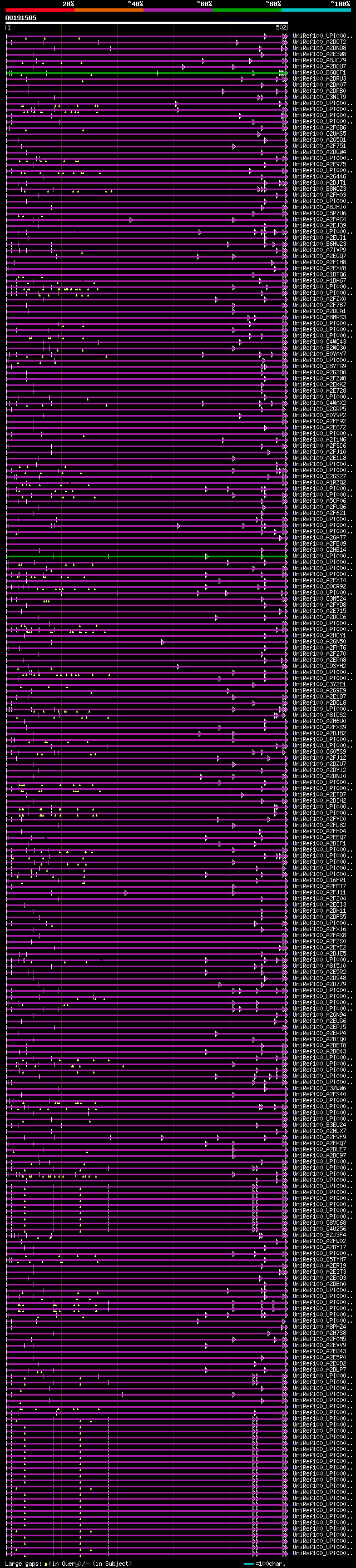The height and width of the screenshot is (1568, 356).
Task: Open hit UniRef100_A2DQU7
Action: point(319,66)
